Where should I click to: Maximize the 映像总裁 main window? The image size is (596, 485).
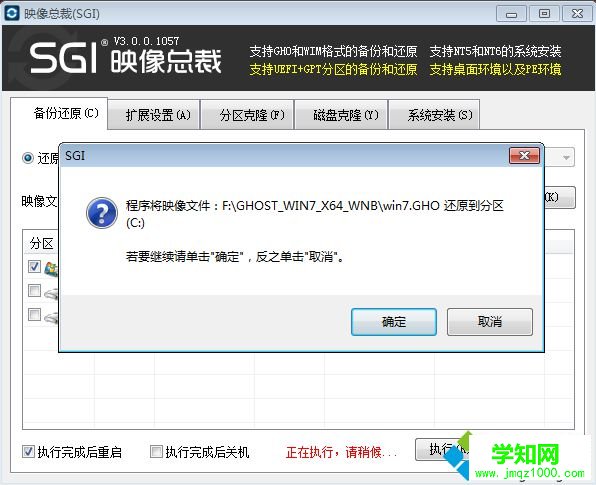(544, 14)
